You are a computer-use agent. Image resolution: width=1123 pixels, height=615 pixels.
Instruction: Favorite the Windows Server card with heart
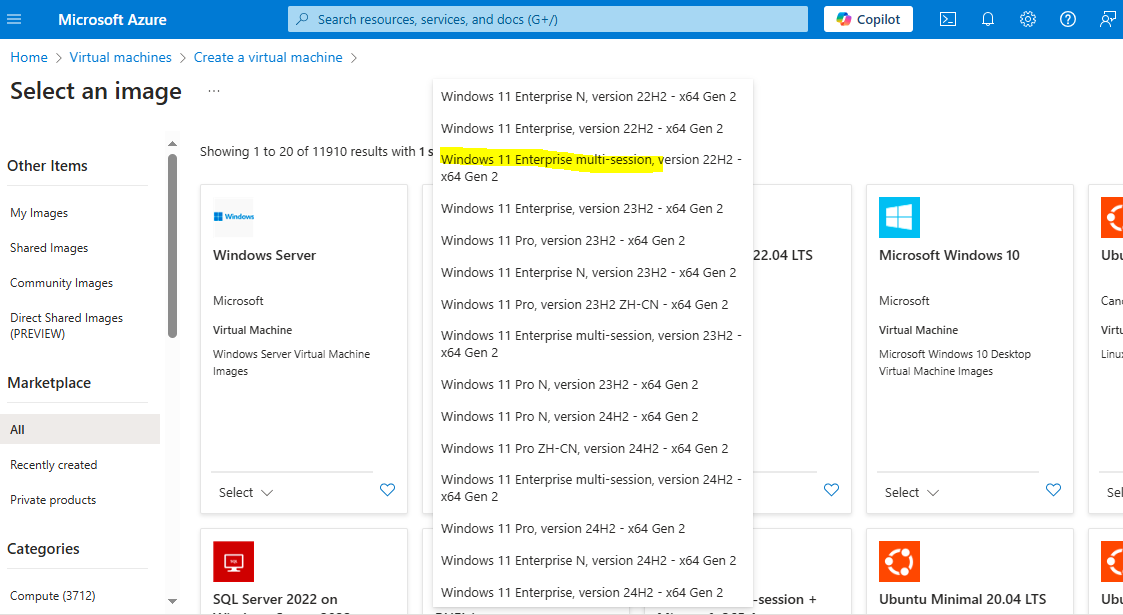point(387,490)
